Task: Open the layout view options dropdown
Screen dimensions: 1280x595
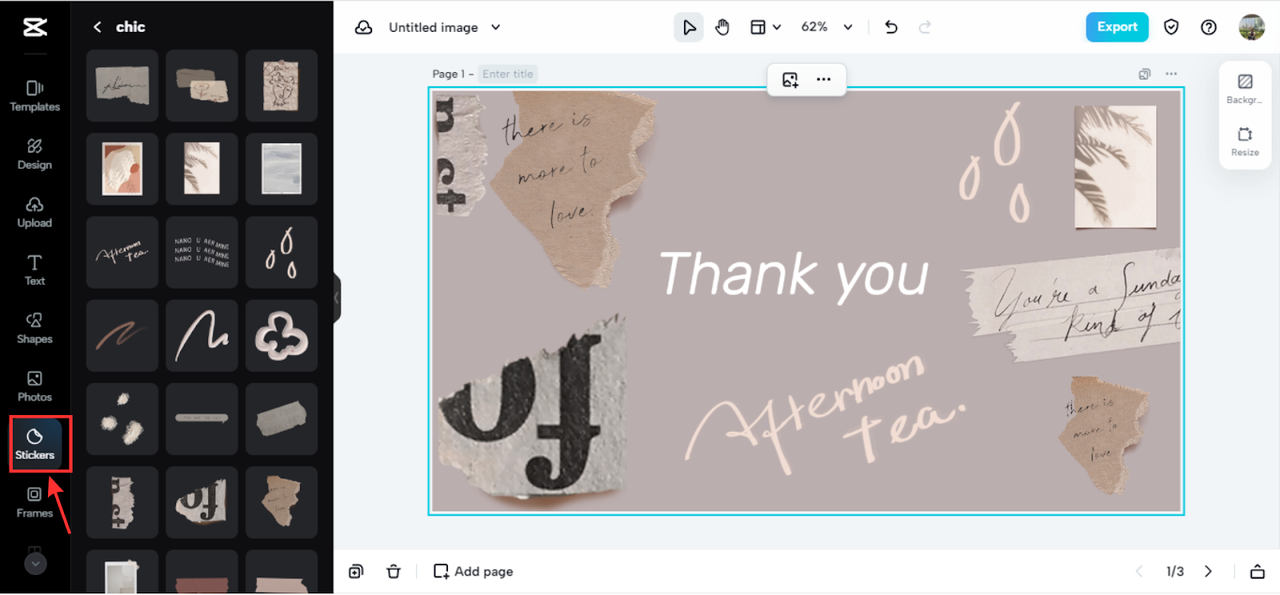Action: (766, 28)
